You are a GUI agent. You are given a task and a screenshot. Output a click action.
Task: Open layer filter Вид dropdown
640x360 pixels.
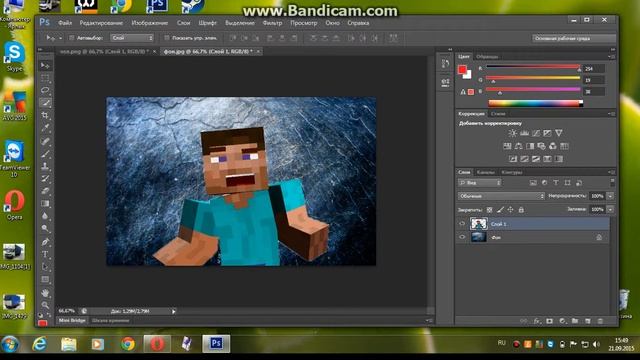click(480, 183)
